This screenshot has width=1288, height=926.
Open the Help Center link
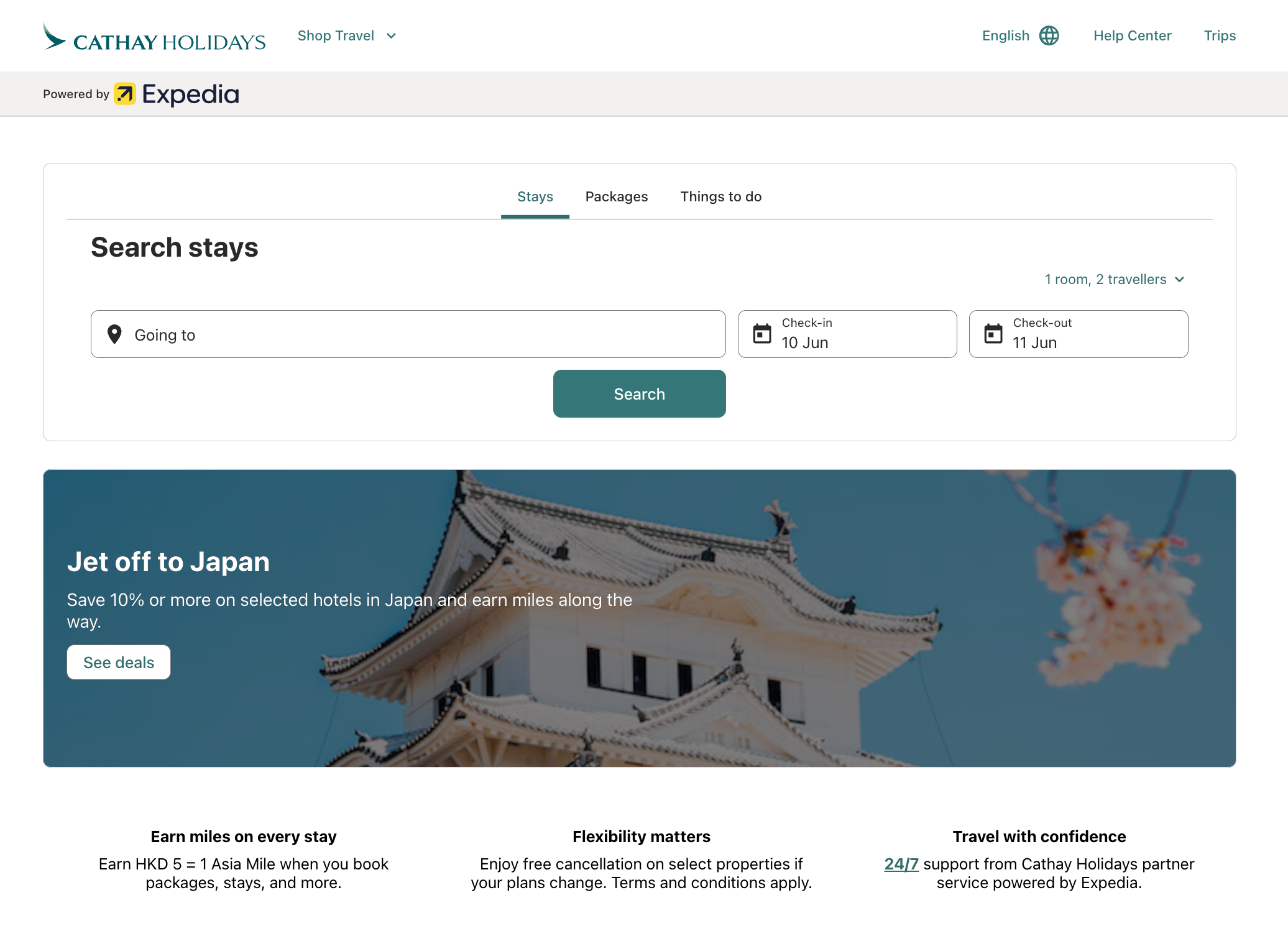click(x=1132, y=36)
